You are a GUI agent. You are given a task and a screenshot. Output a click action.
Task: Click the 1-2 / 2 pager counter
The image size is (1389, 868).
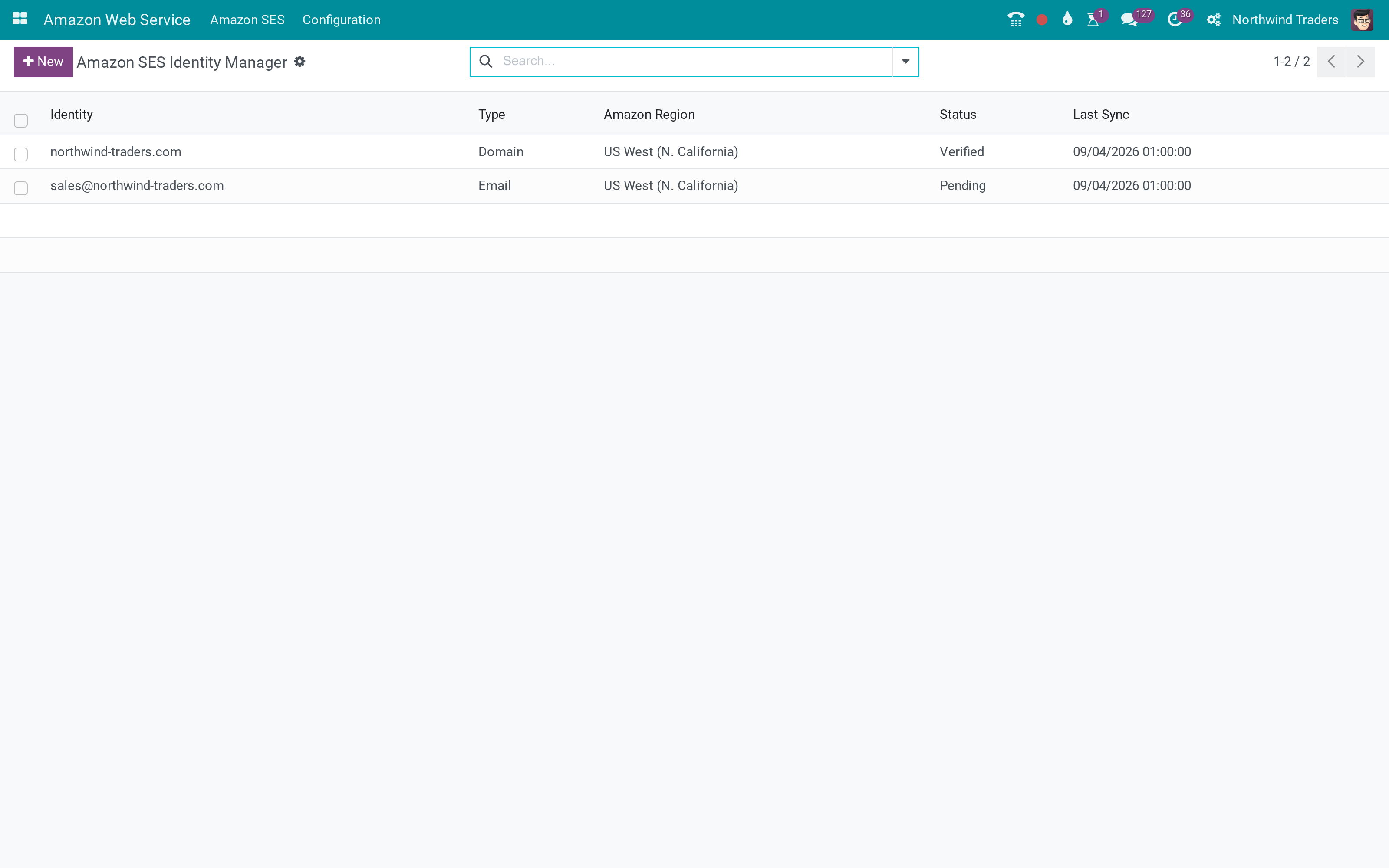point(1291,62)
